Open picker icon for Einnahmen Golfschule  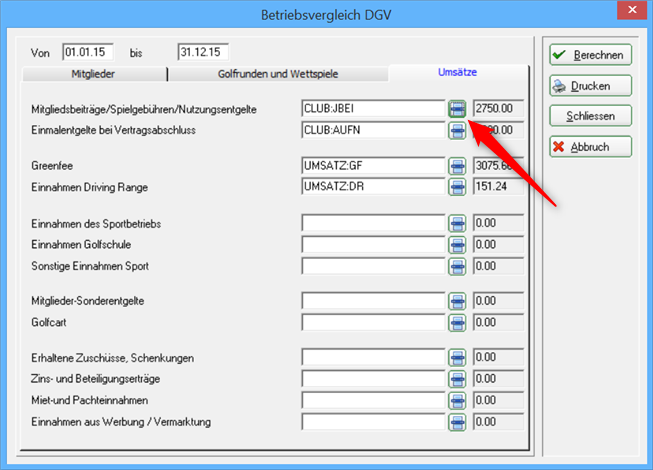tap(457, 244)
